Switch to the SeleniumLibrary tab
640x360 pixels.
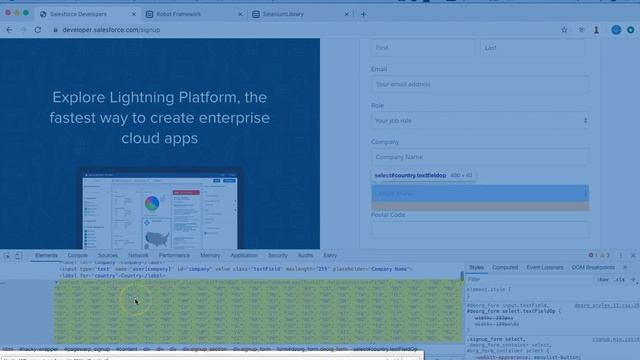(x=283, y=14)
